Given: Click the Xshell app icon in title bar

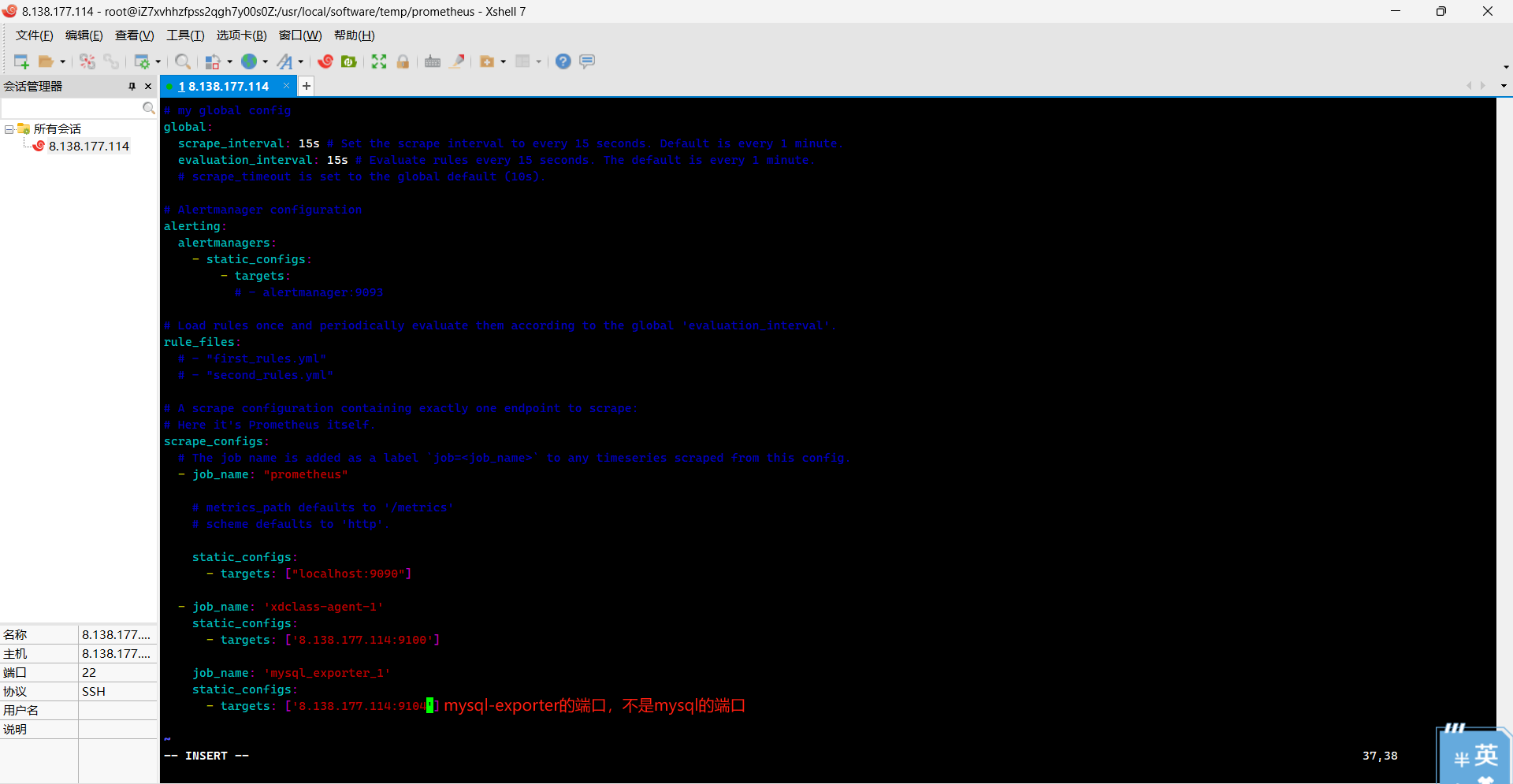Looking at the screenshot, I should pos(9,11).
